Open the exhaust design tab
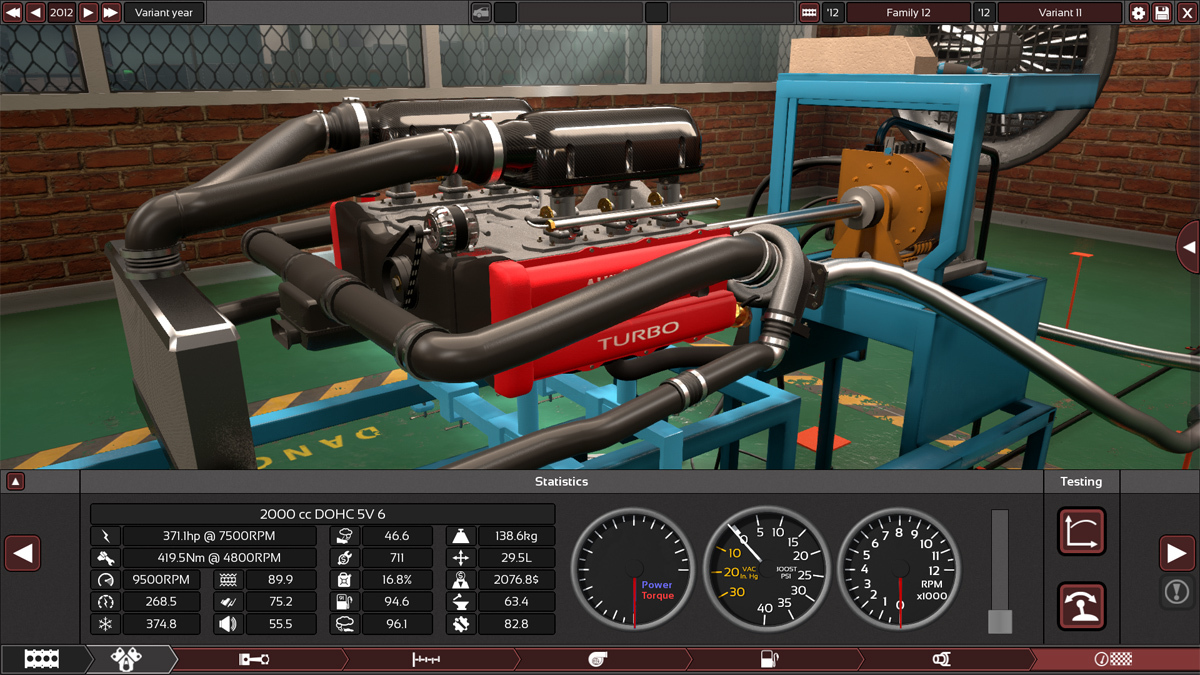 (x=941, y=659)
